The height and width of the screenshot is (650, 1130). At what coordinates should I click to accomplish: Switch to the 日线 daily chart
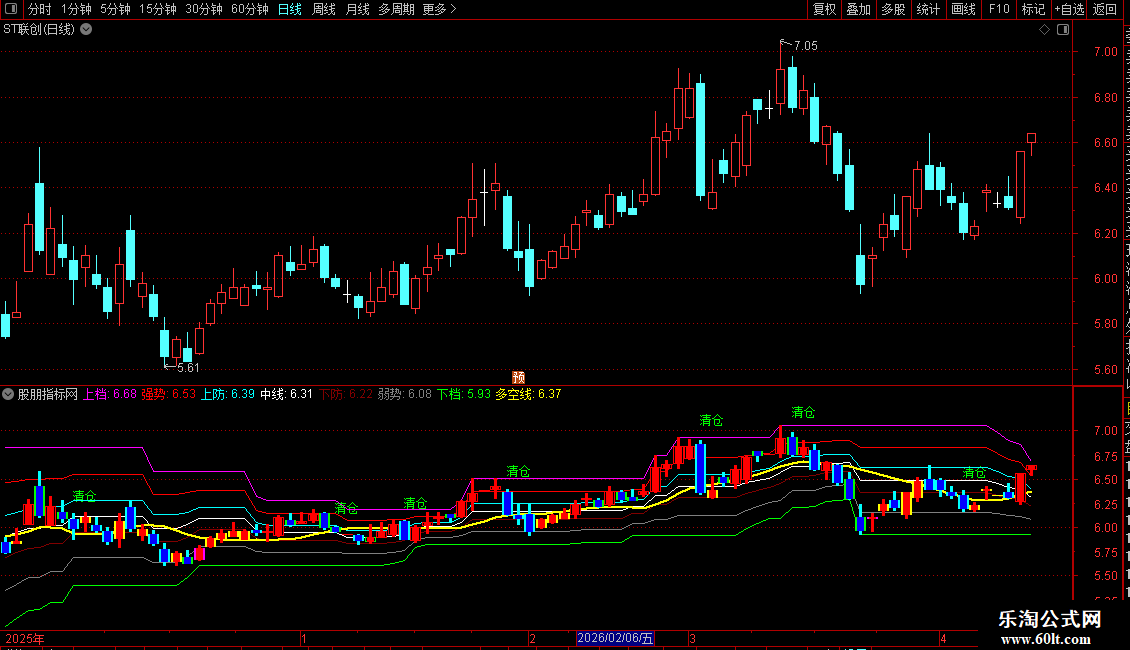click(290, 9)
